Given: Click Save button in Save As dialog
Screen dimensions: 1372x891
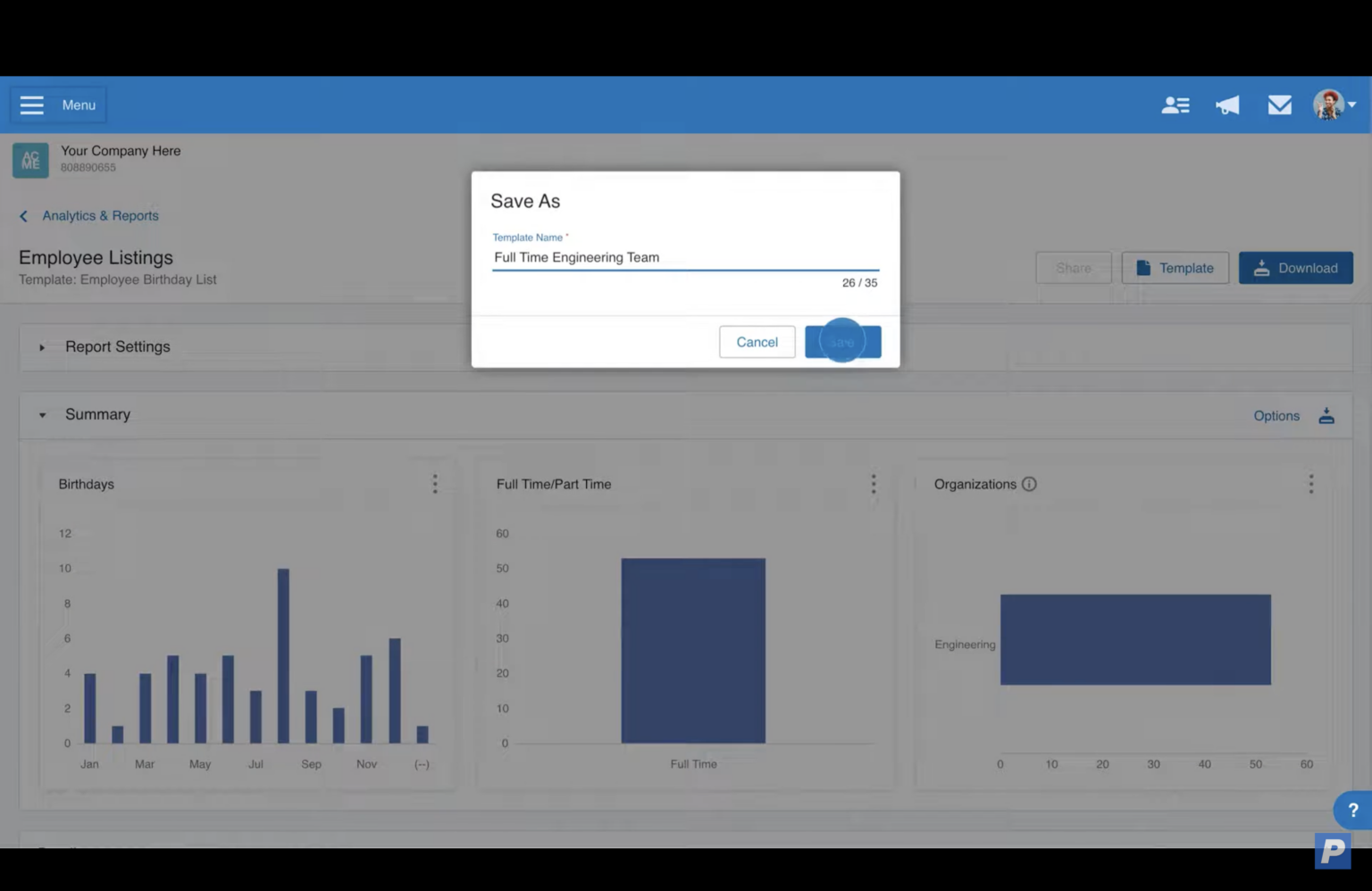Looking at the screenshot, I should 842,342.
